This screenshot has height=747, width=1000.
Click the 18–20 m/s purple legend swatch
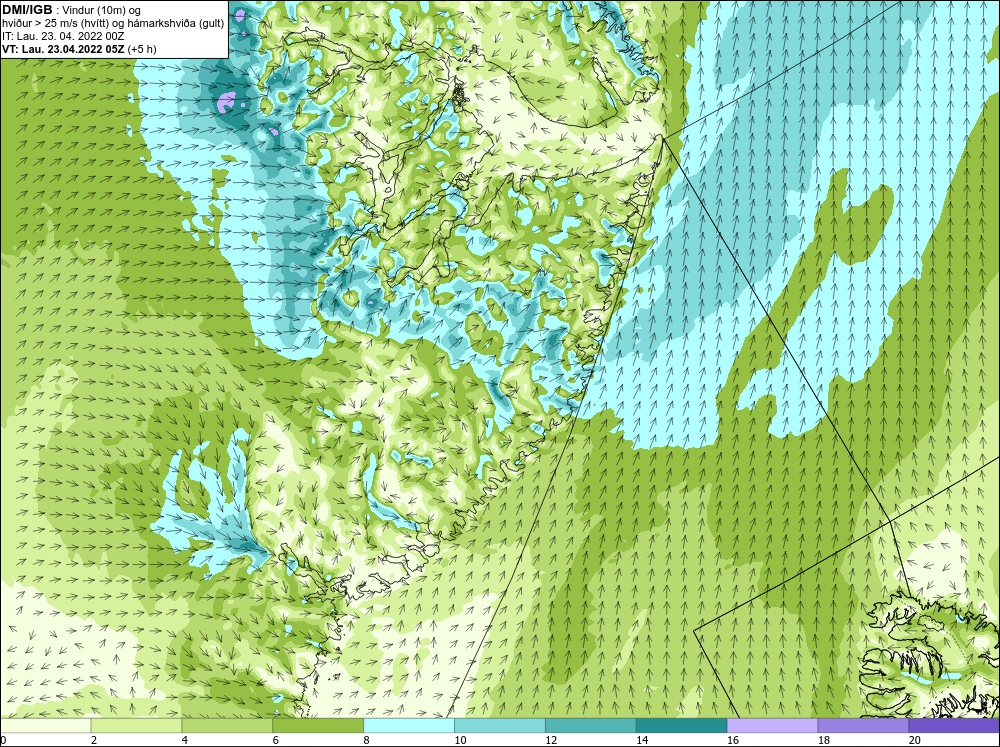click(x=864, y=725)
